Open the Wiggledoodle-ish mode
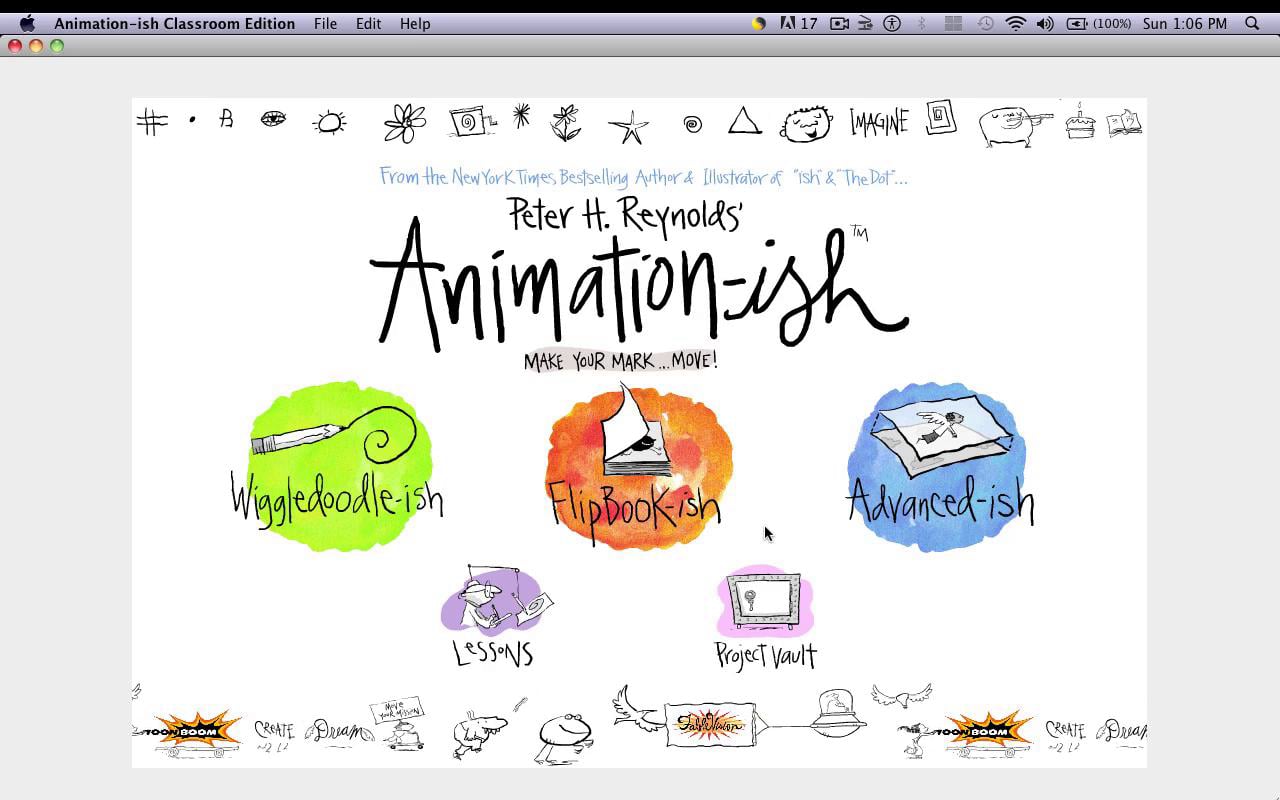This screenshot has width=1280, height=800. pos(338,466)
